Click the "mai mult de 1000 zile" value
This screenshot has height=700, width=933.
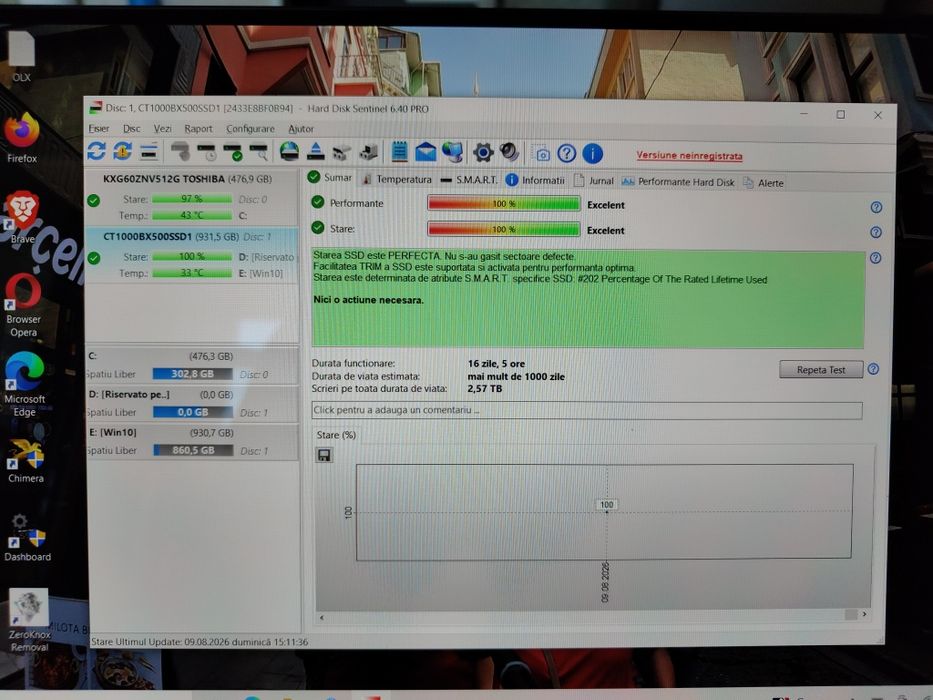coord(516,376)
